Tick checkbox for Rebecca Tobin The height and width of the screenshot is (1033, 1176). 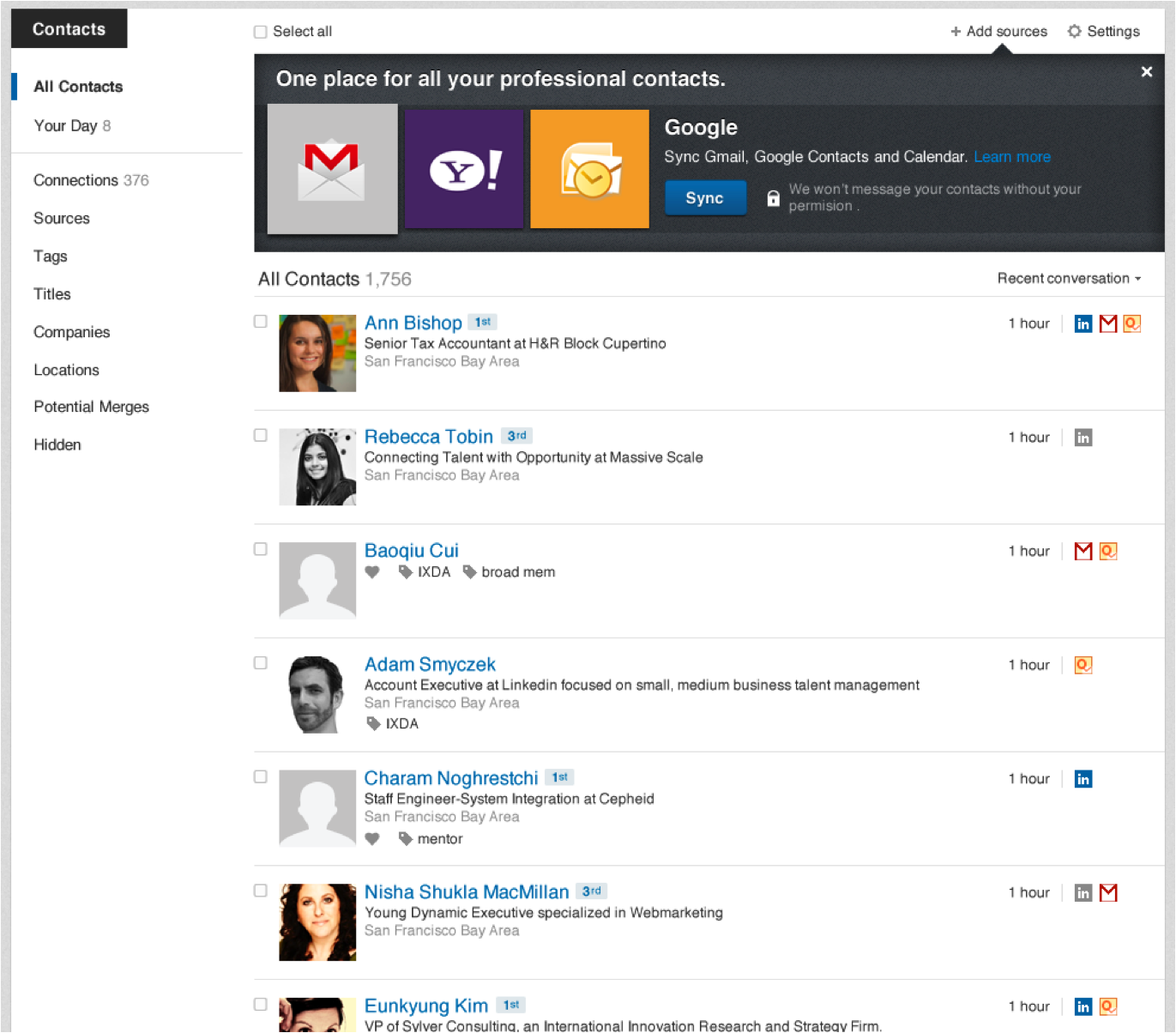click(261, 436)
